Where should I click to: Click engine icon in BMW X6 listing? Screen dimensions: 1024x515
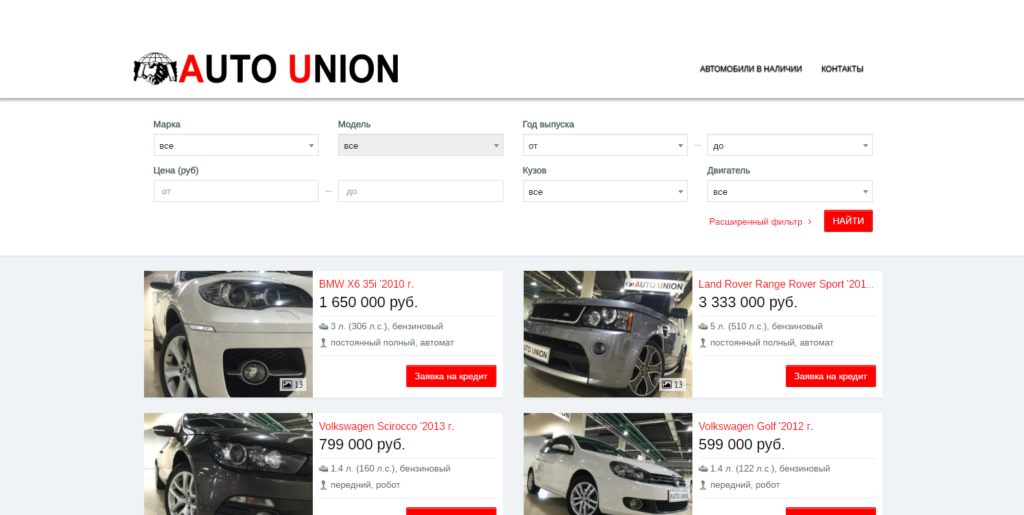[x=323, y=326]
